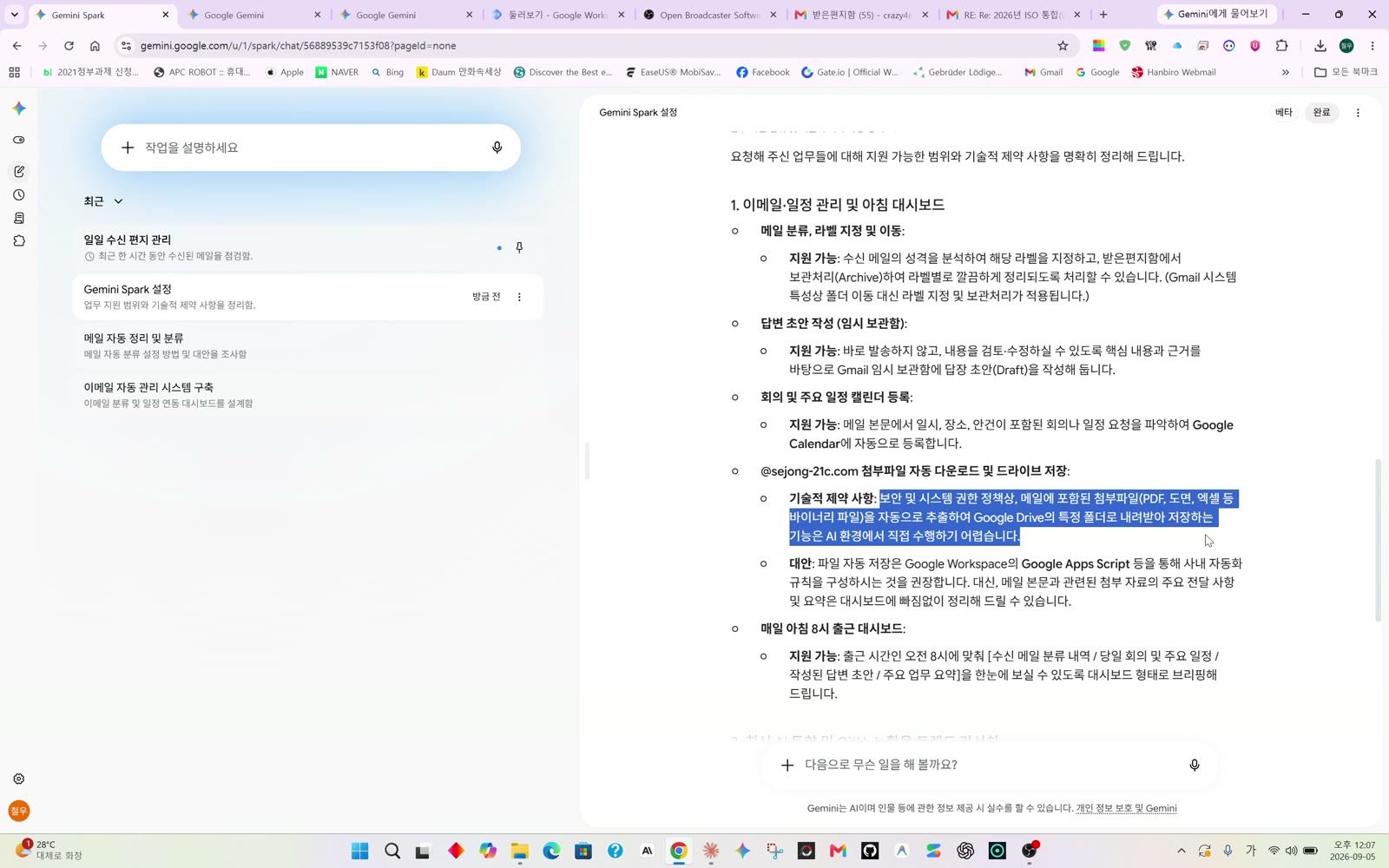Expand the tab search dropdown arrow
The width and height of the screenshot is (1389, 868).
click(x=14, y=15)
